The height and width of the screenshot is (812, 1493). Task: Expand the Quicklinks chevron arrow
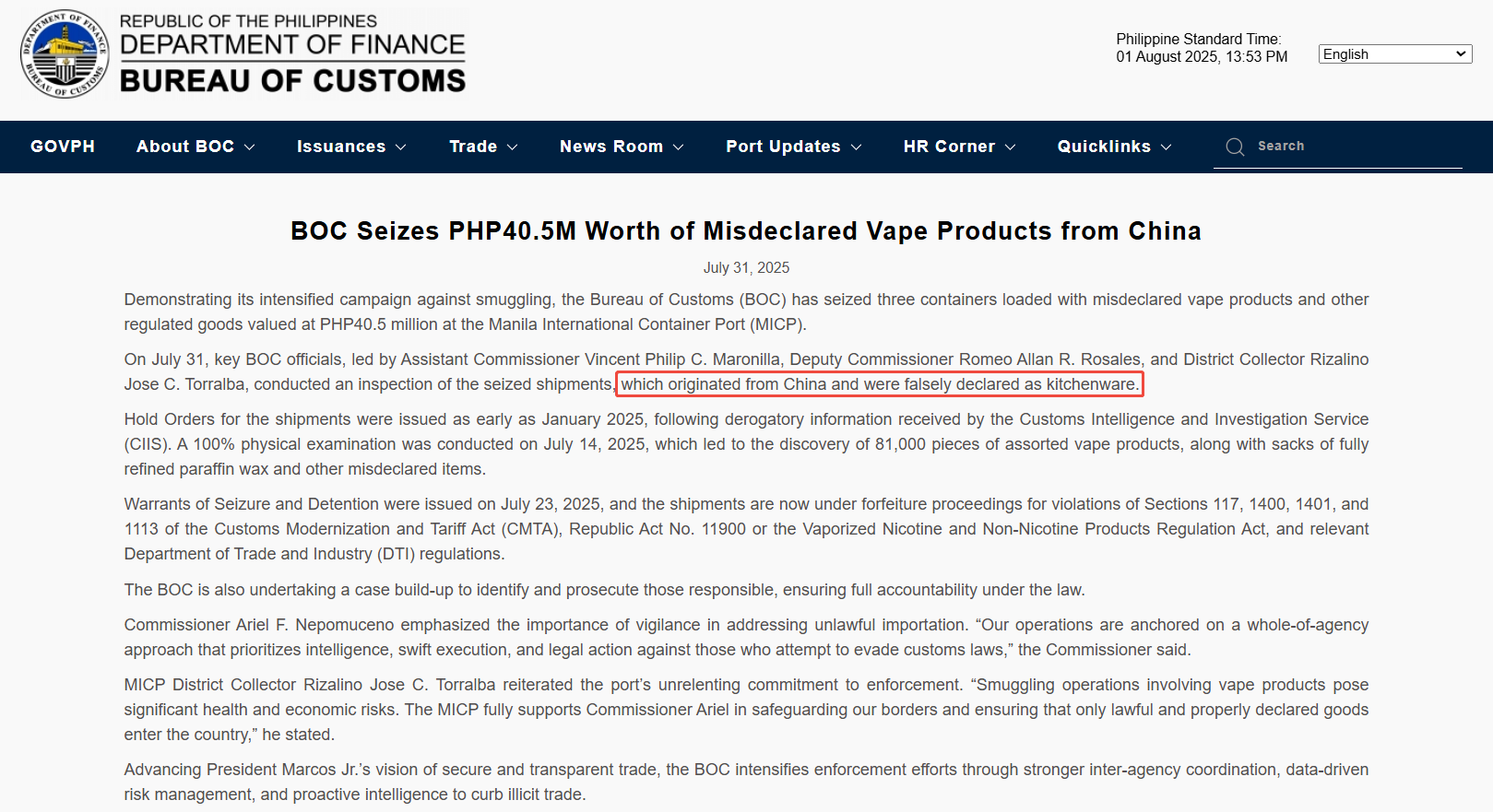point(1167,147)
